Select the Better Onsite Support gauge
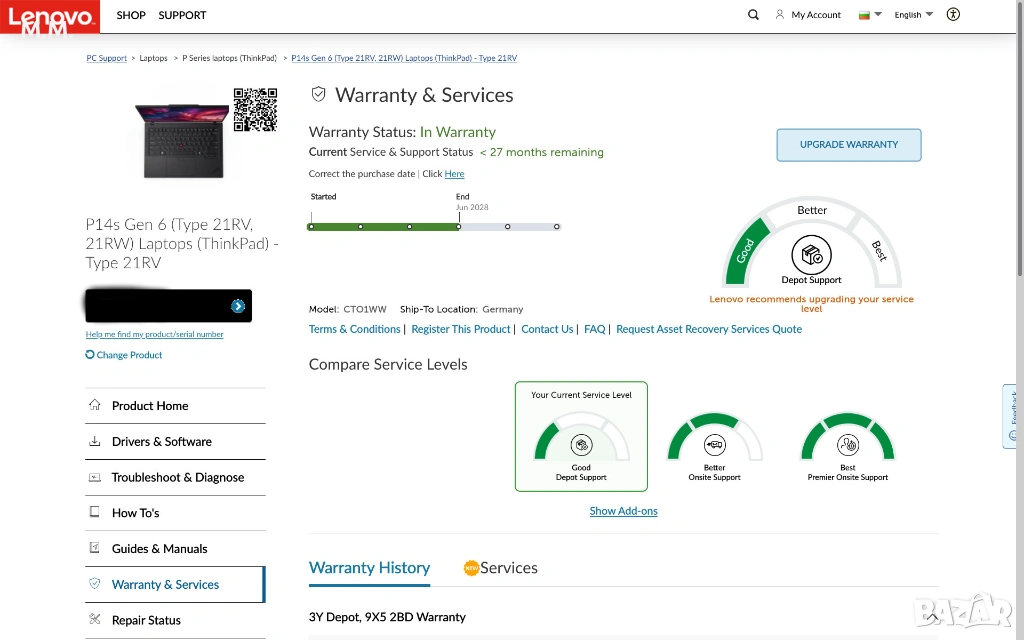 tap(714, 447)
